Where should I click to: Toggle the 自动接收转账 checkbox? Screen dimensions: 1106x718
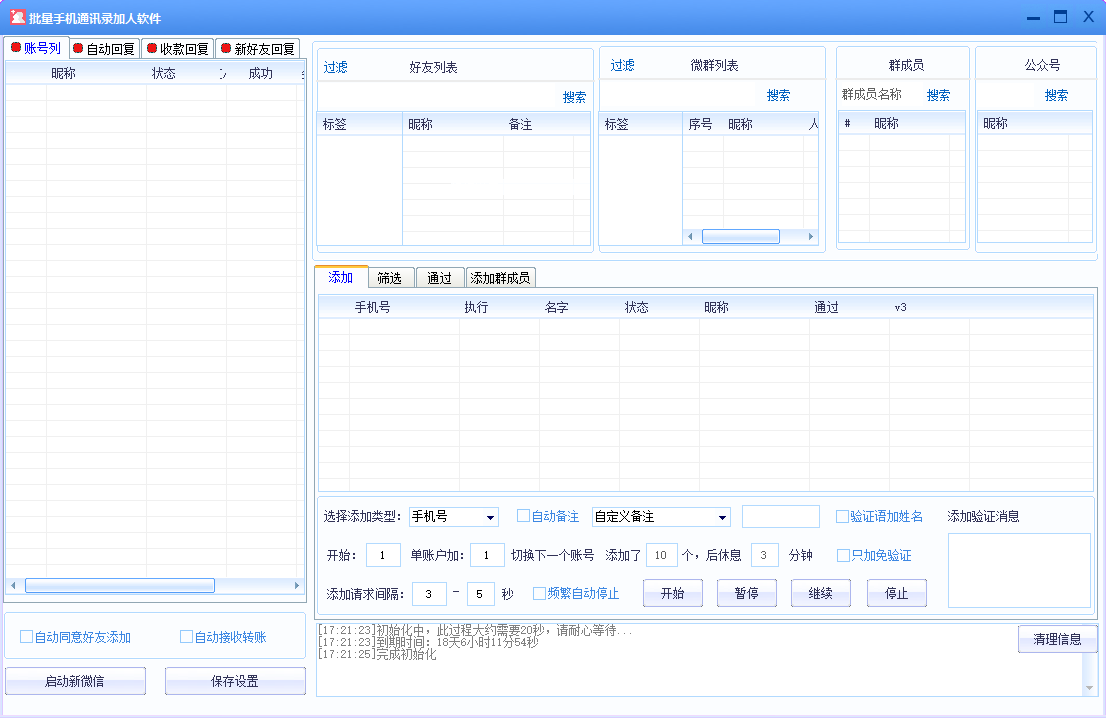tap(186, 637)
